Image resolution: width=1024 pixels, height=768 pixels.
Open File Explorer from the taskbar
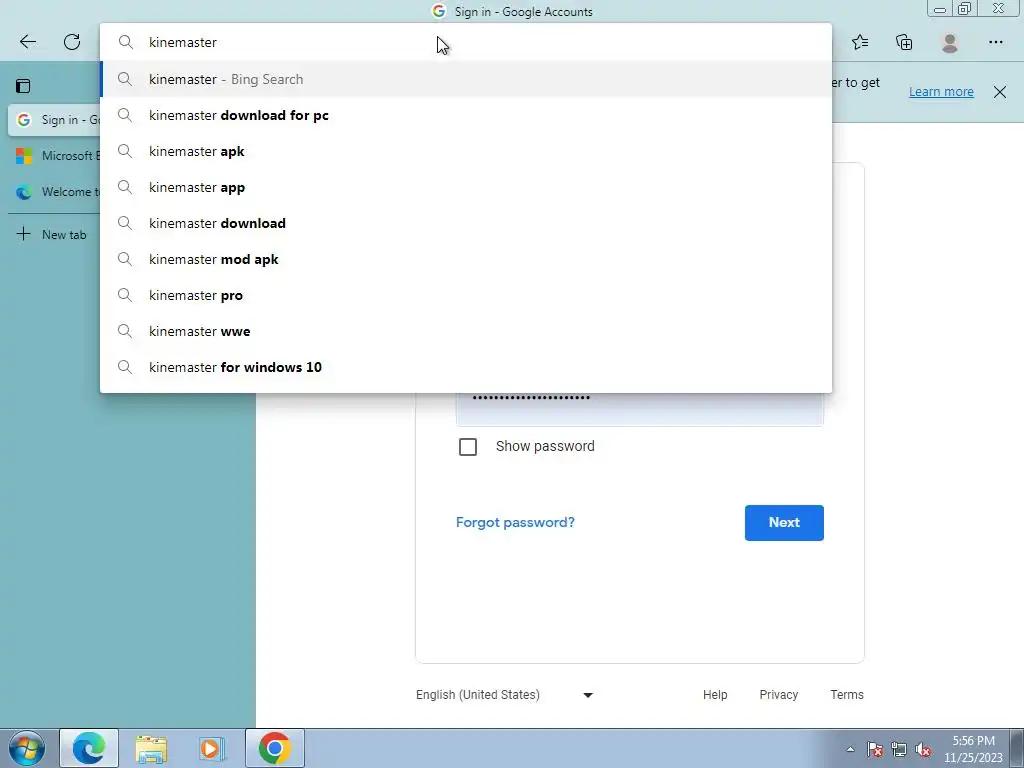[x=151, y=748]
